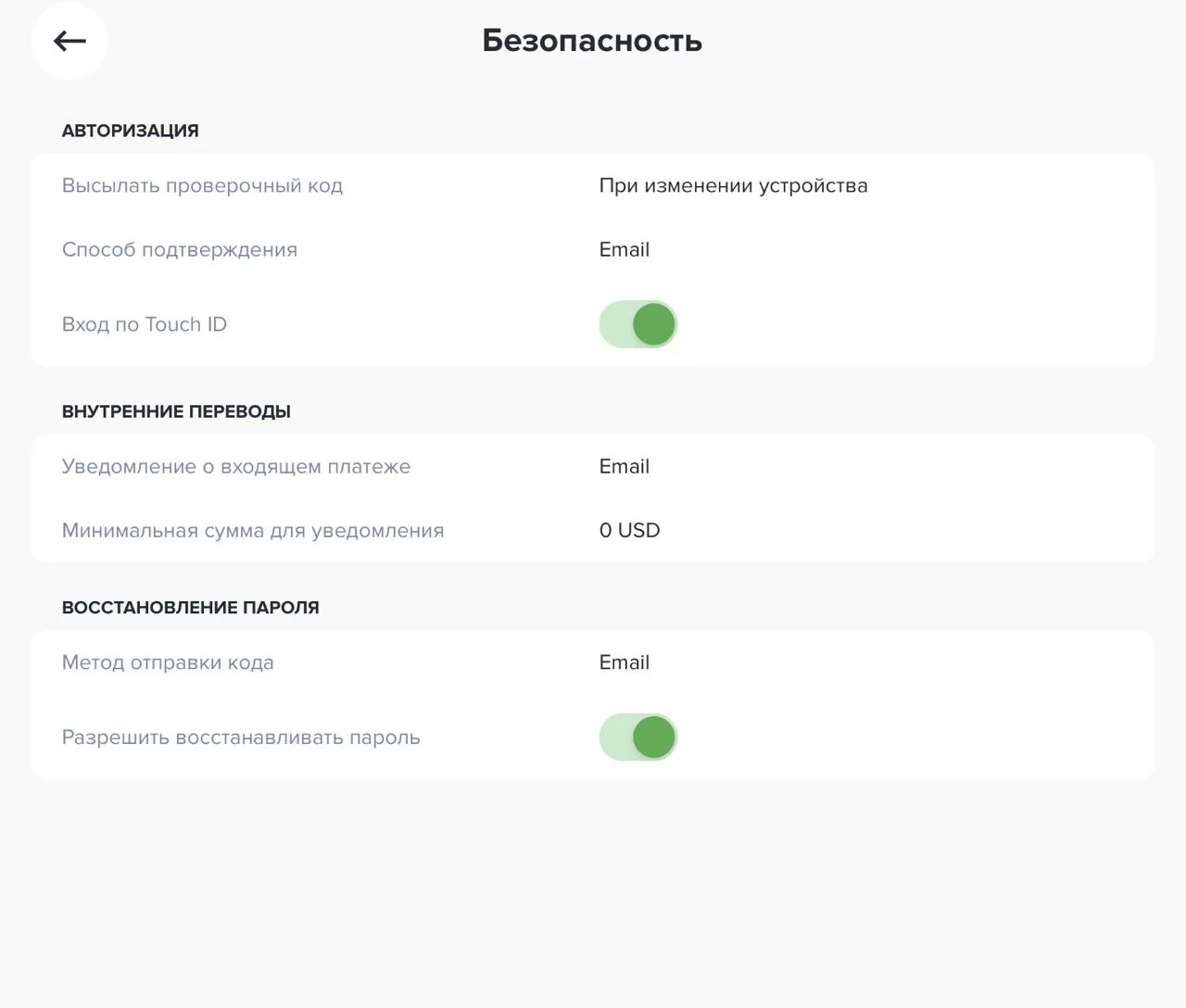Click the "Внутренние переводы" section header
The width and height of the screenshot is (1186, 1008).
176,411
